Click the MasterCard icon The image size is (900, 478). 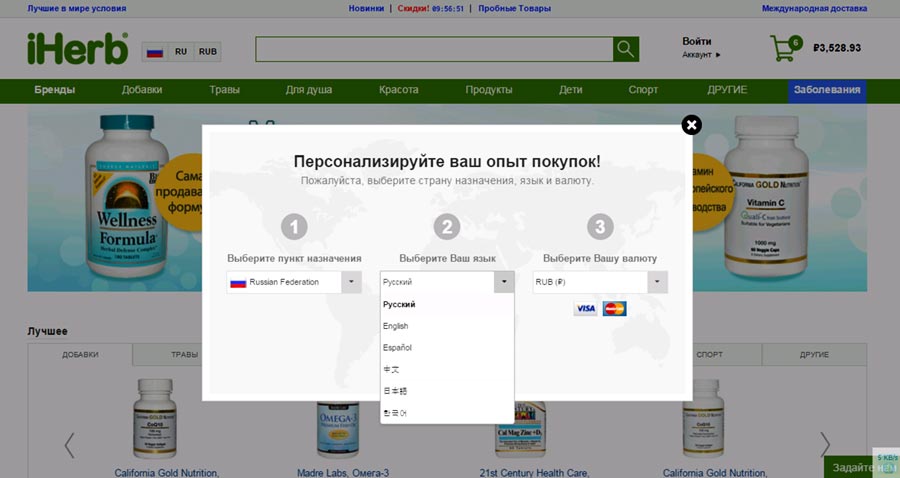614,309
